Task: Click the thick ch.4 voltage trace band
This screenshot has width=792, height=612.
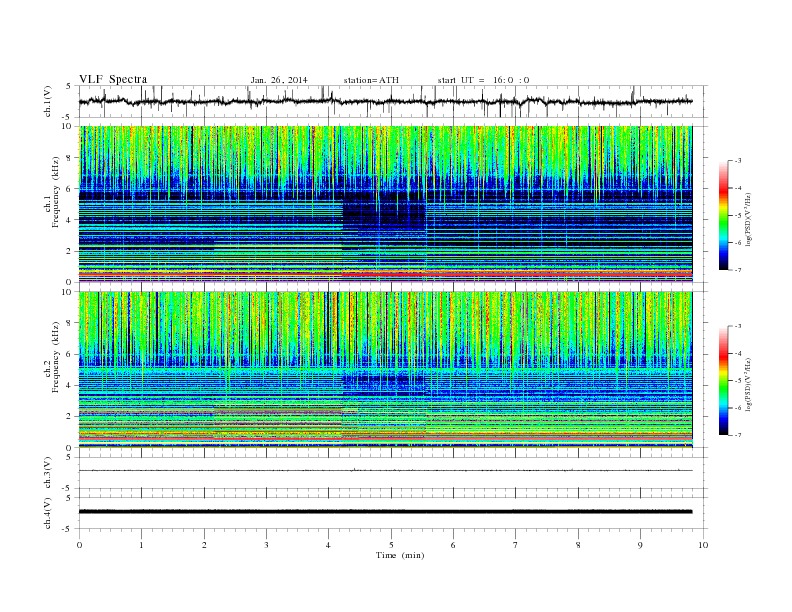Action: point(385,512)
